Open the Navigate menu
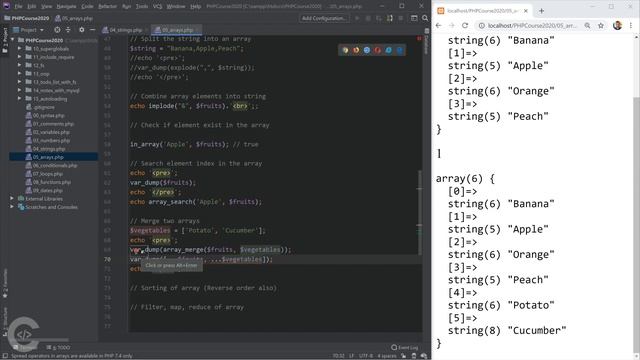Image resolution: width=640 pixels, height=360 pixels. point(66,6)
